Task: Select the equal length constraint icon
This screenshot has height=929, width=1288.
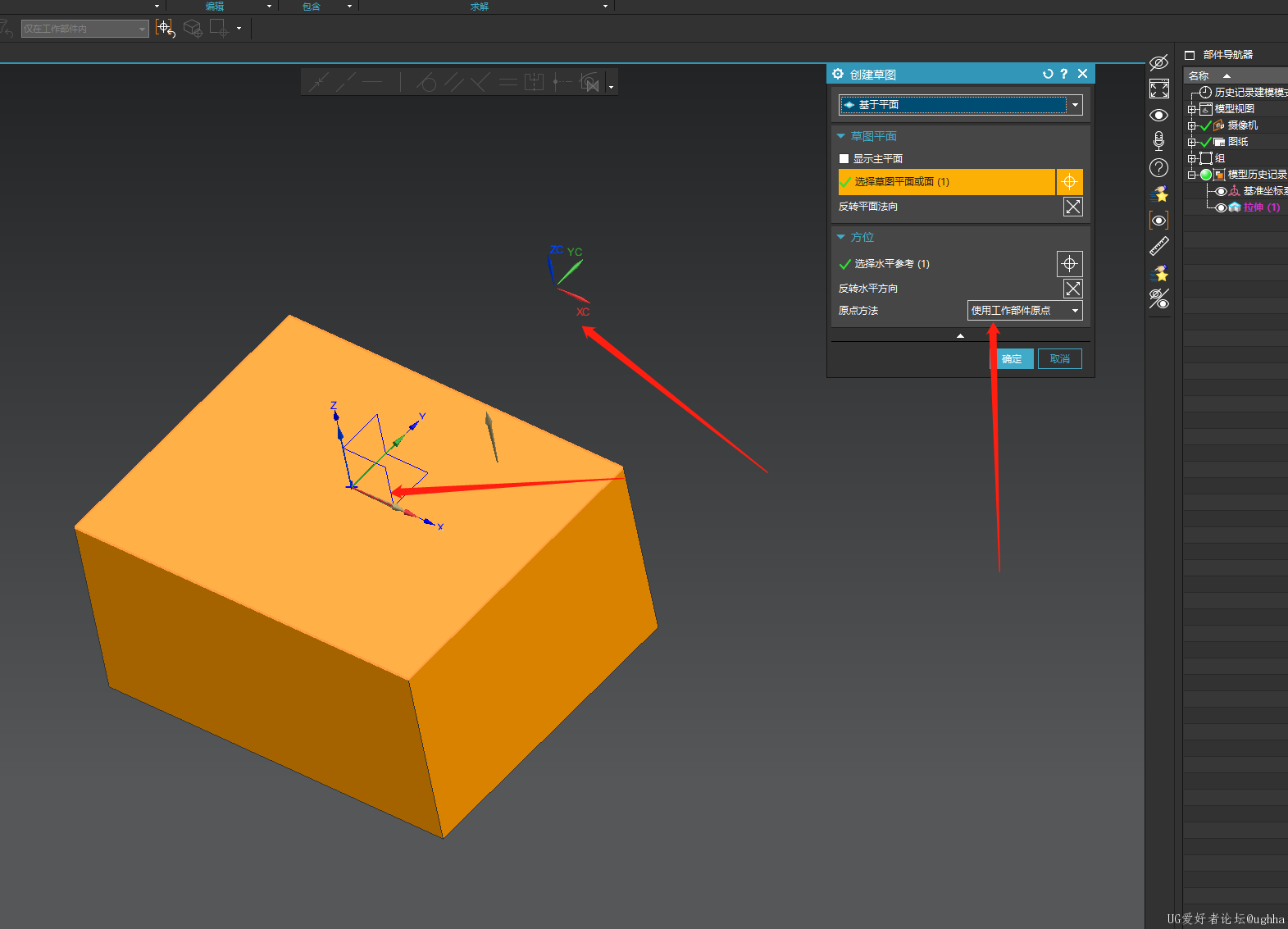Action: tap(507, 82)
